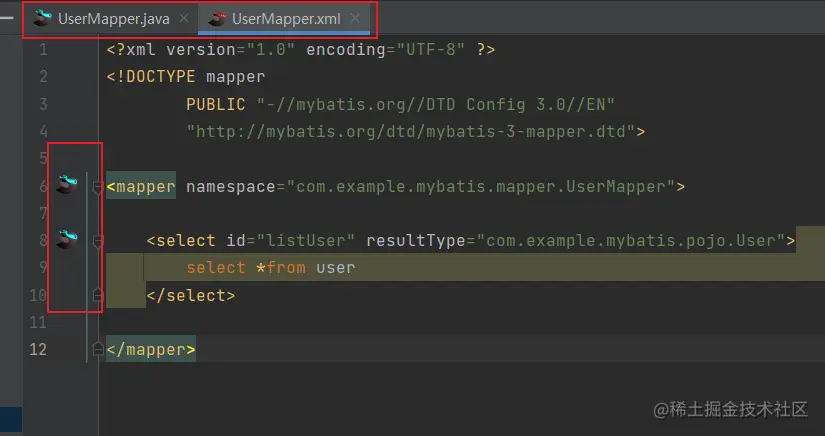
Task: Click the closing </select> tag
Action: pyautogui.click(x=190, y=296)
